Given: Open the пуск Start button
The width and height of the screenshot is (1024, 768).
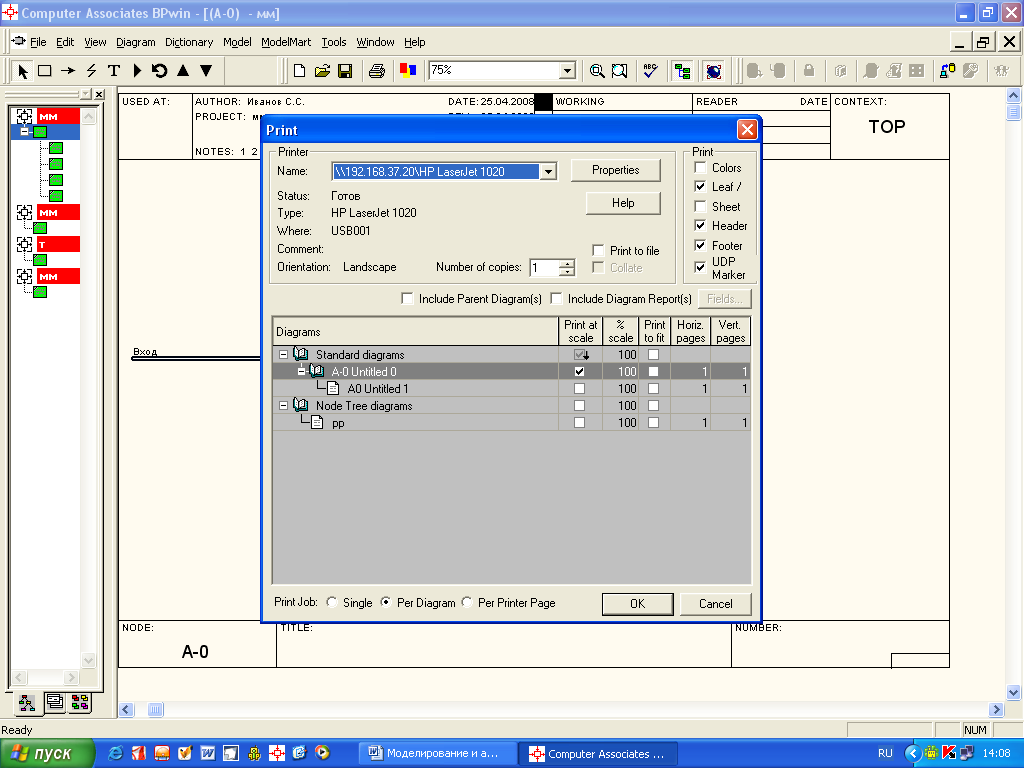Looking at the screenshot, I should pos(47,754).
